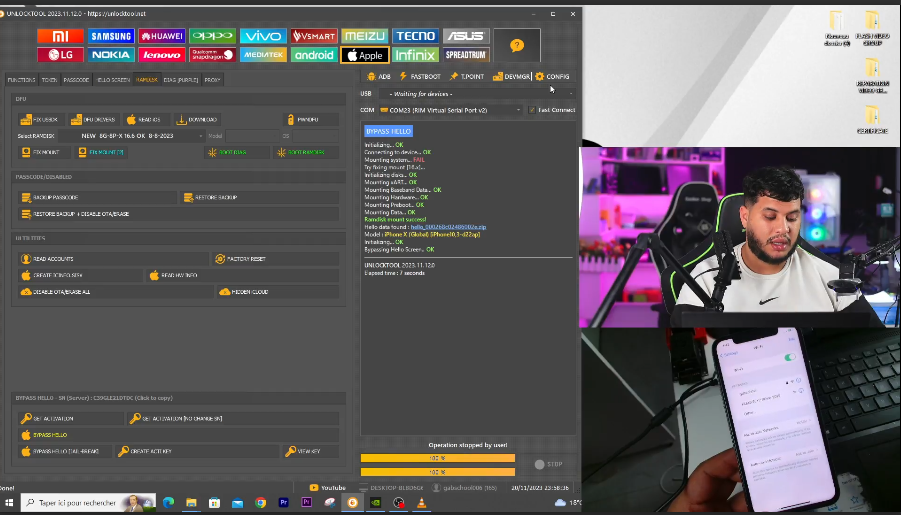Click BACKUP PASSCODE button
Viewport: 901px width, 515px height.
(x=97, y=198)
